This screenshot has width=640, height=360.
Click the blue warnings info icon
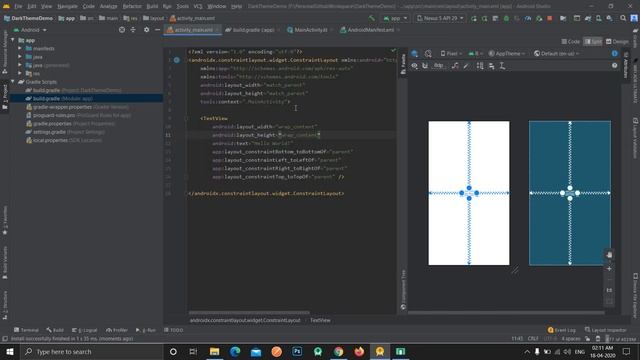pyautogui.click(x=614, y=53)
